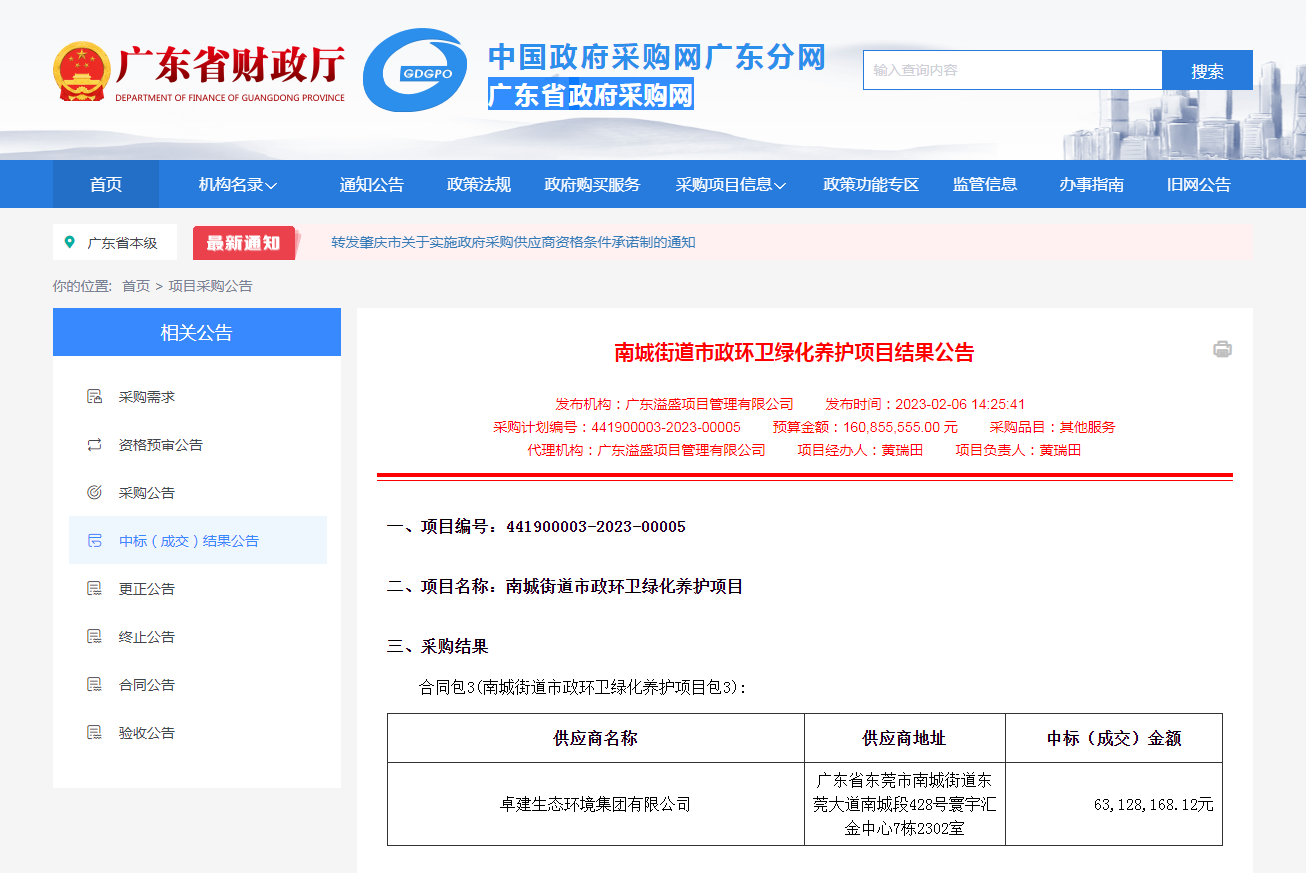Focus the search query input field

click(x=1012, y=70)
